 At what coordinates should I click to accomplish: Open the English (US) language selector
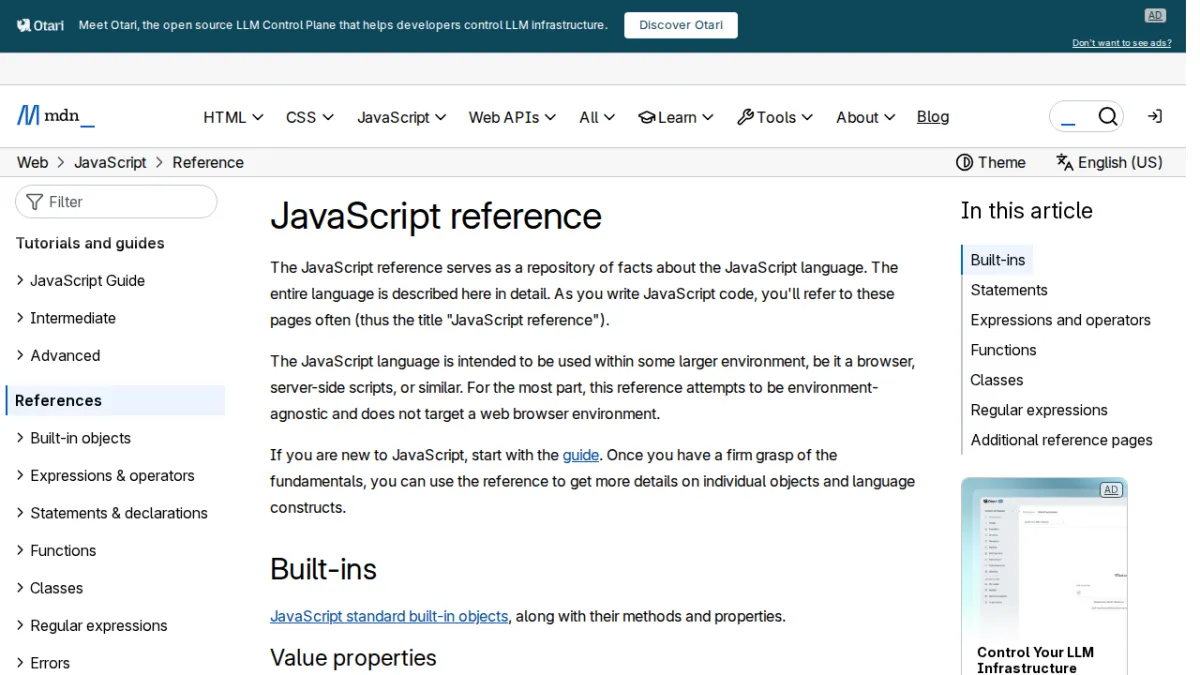1109,162
